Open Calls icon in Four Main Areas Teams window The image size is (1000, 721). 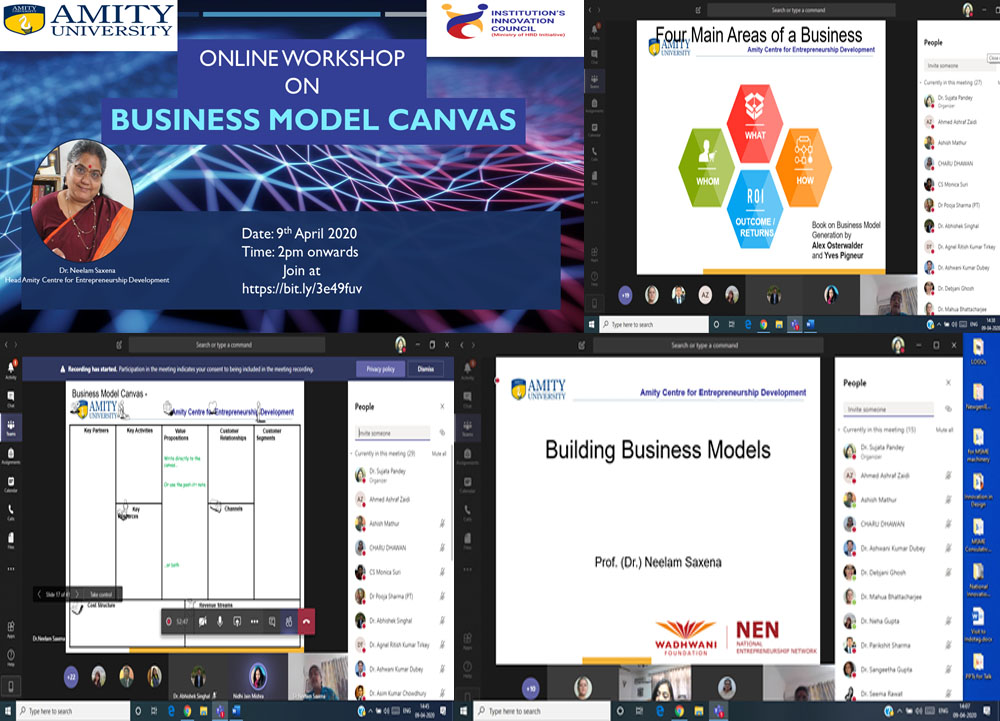(x=594, y=152)
